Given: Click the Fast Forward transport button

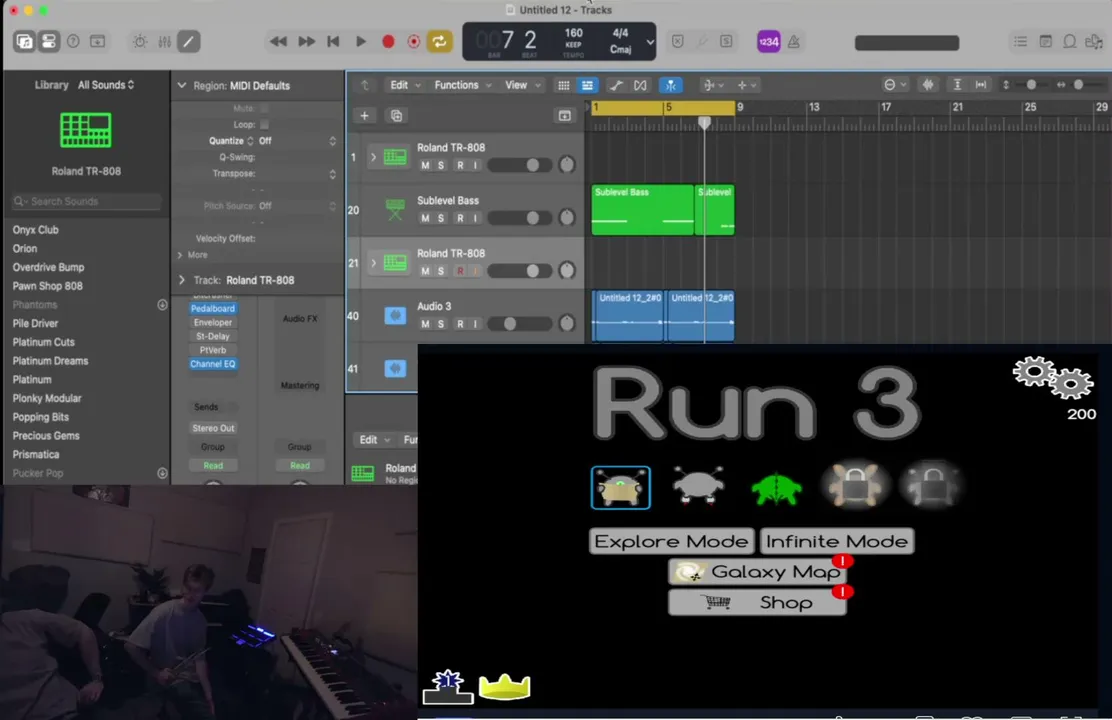Looking at the screenshot, I should coord(306,42).
